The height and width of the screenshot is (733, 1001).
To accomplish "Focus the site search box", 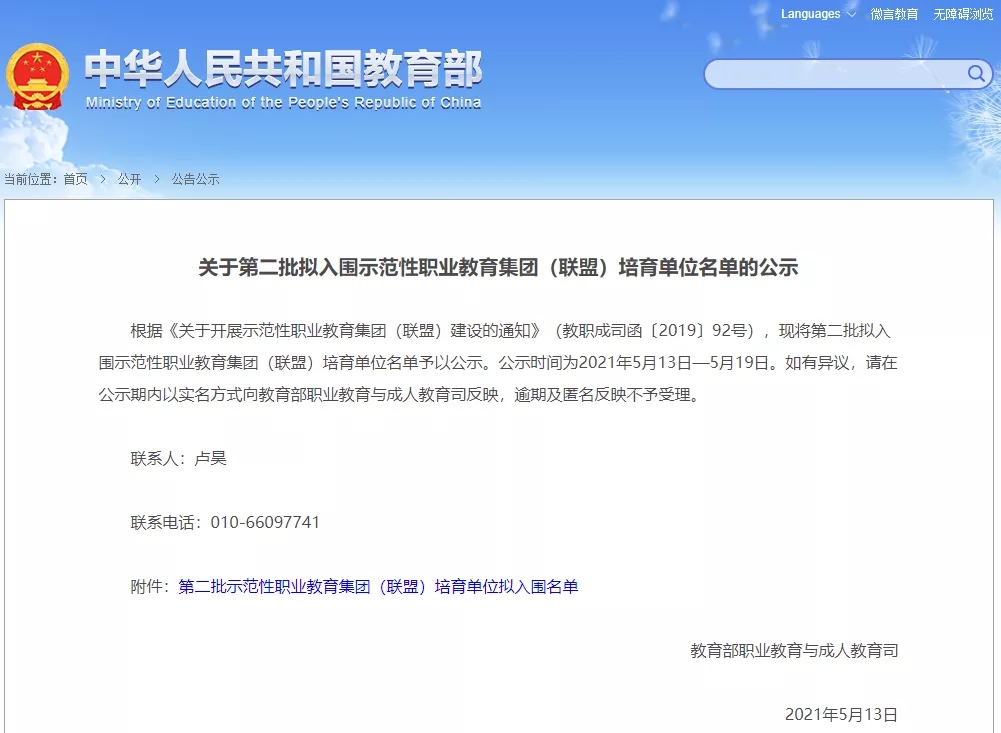I will click(833, 74).
